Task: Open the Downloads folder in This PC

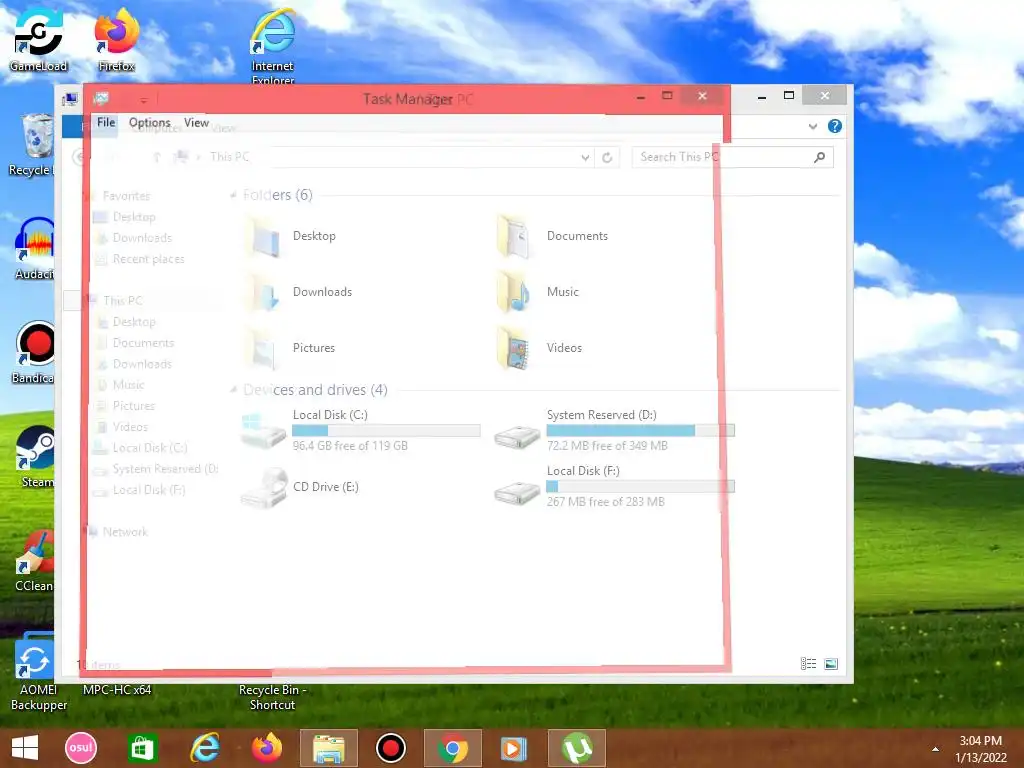Action: pos(300,292)
